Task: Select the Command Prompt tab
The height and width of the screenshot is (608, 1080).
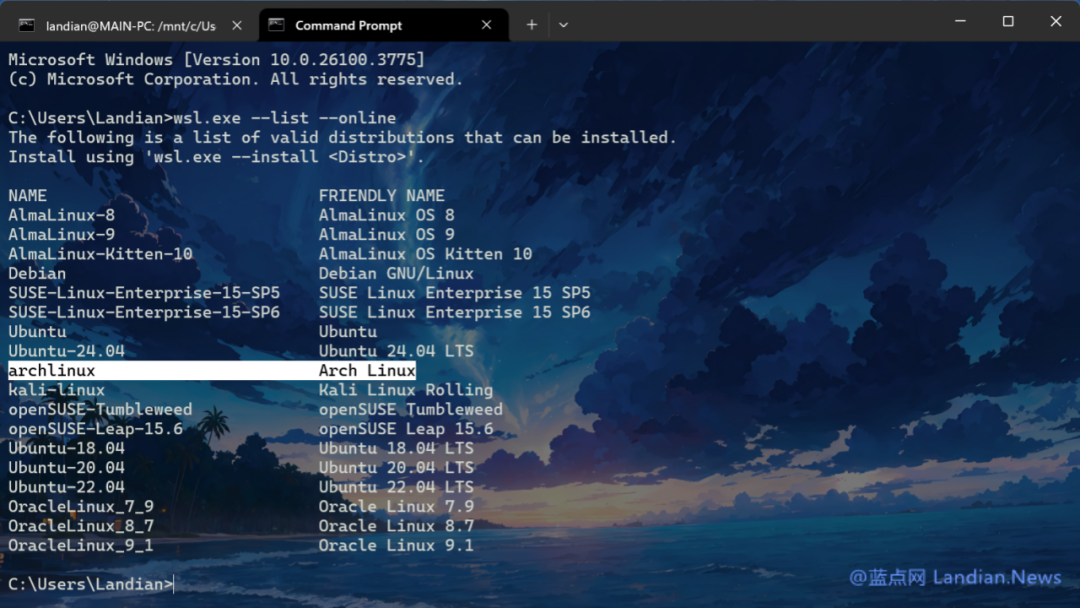Action: tap(383, 25)
